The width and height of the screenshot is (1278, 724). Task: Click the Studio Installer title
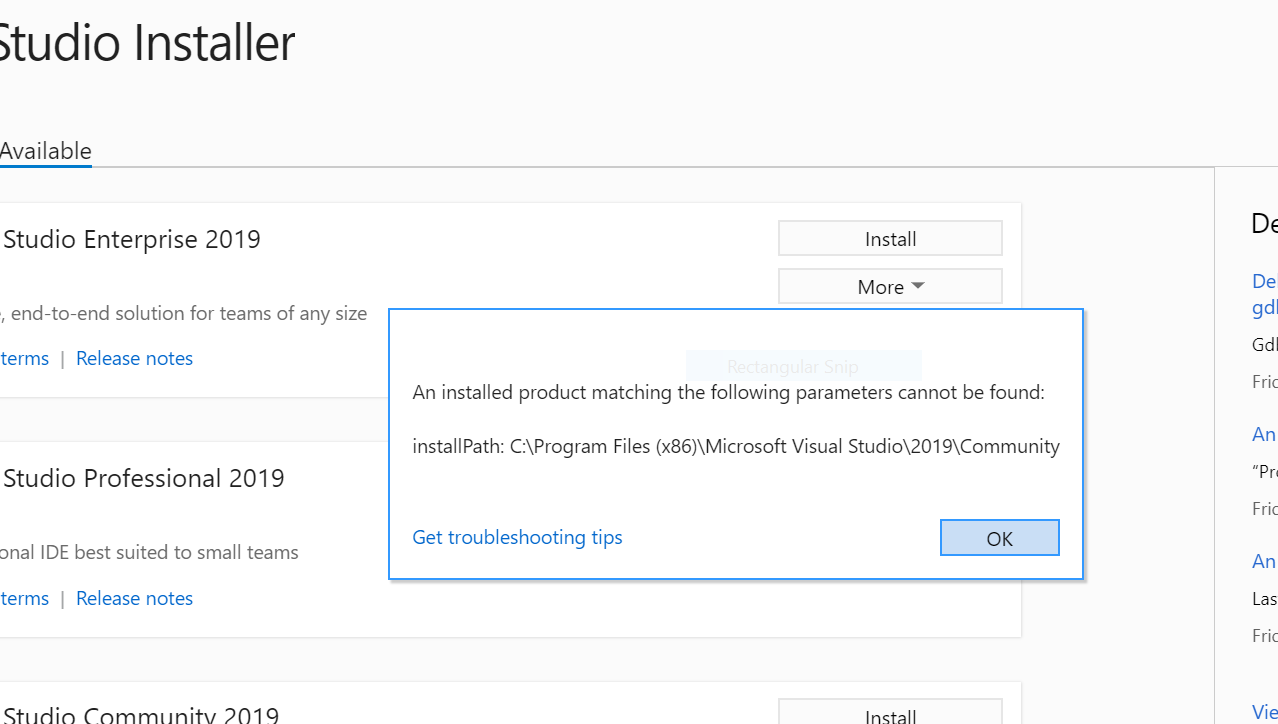tap(147, 43)
